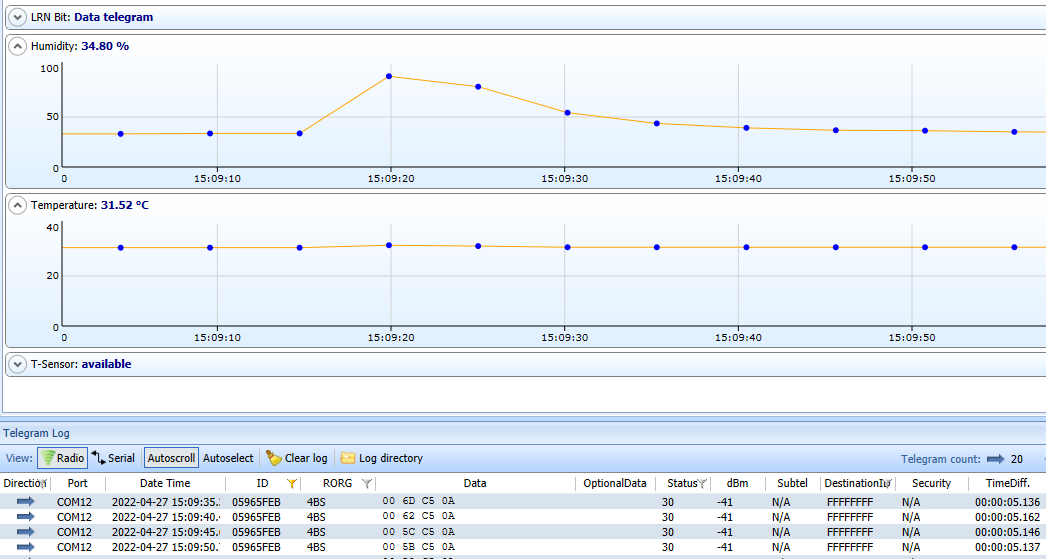Viewport: 1046px width, 559px height.
Task: Sort by OptionalData column header
Action: click(615, 484)
